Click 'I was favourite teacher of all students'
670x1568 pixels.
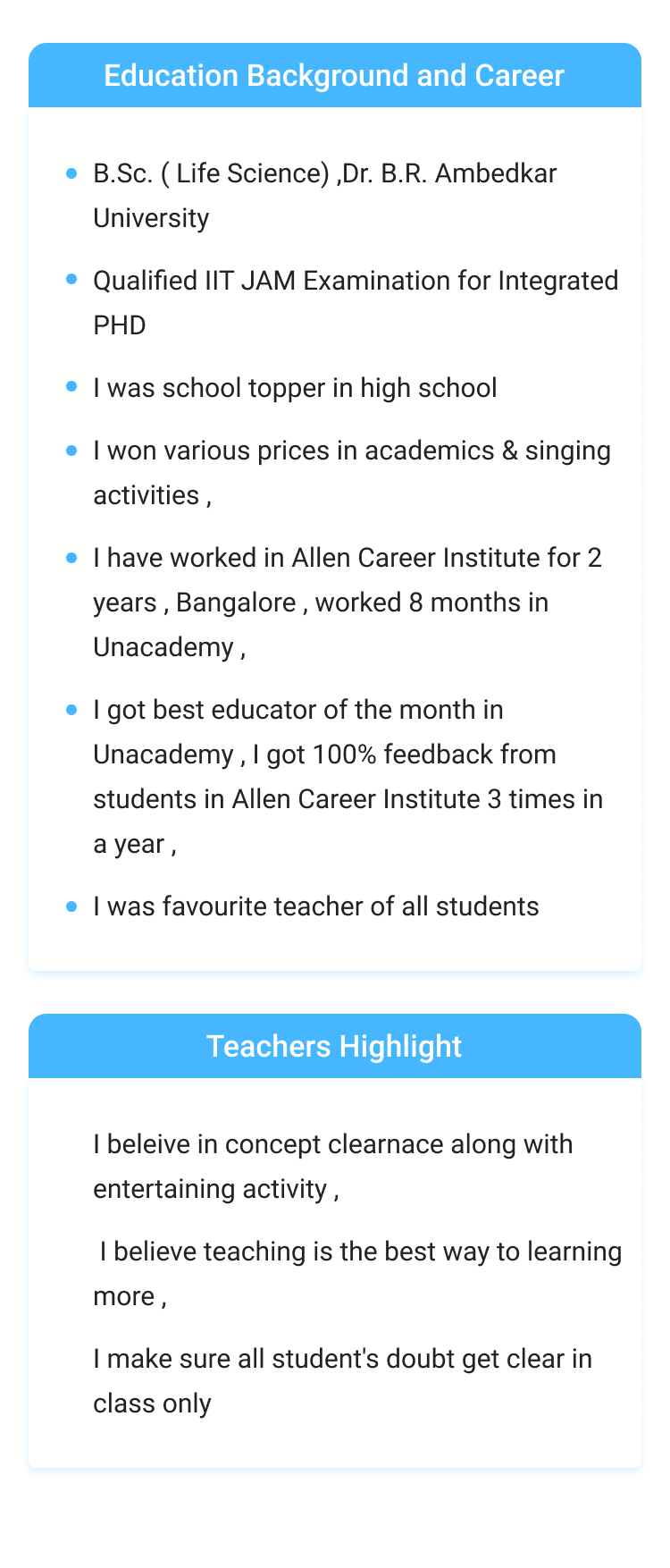click(x=316, y=906)
